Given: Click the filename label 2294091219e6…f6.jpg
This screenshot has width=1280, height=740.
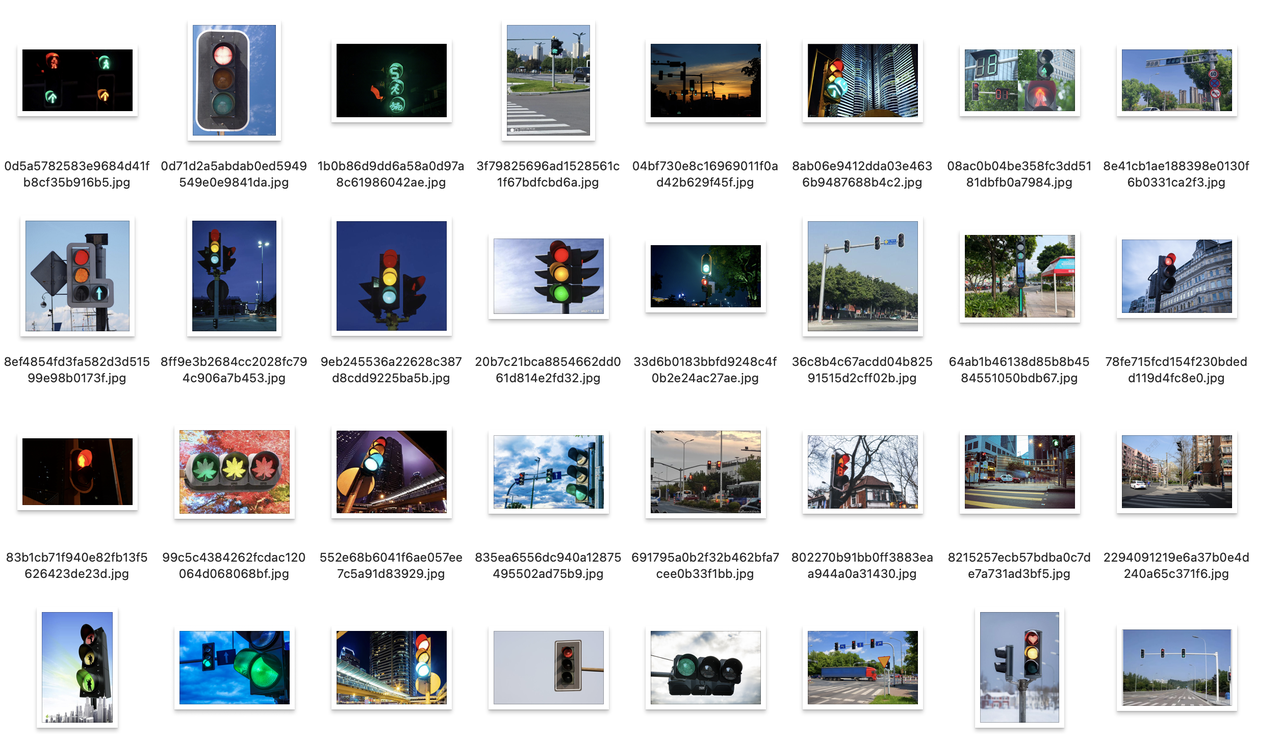Looking at the screenshot, I should [x=1176, y=566].
